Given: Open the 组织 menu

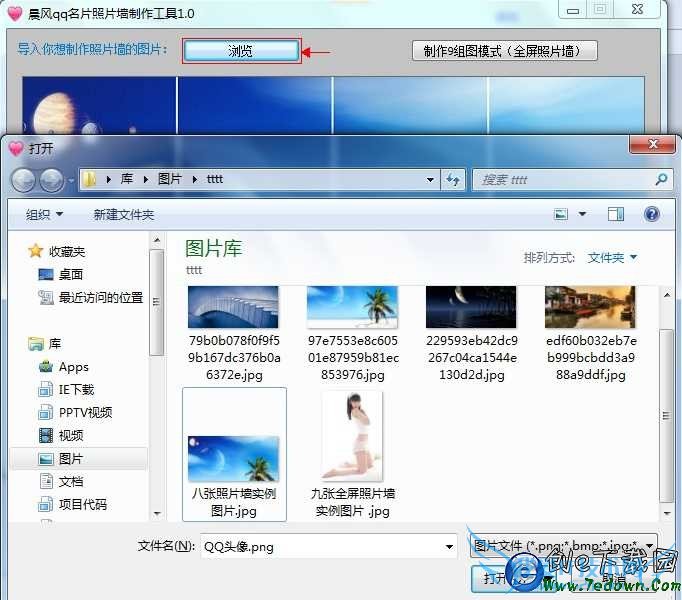Looking at the screenshot, I should tap(44, 215).
